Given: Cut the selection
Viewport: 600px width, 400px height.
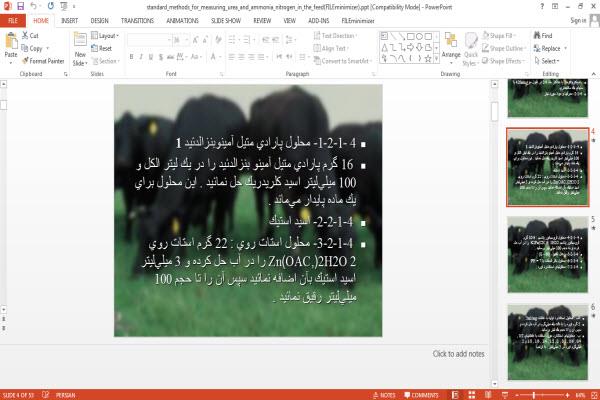Looking at the screenshot, I should 30,36.
